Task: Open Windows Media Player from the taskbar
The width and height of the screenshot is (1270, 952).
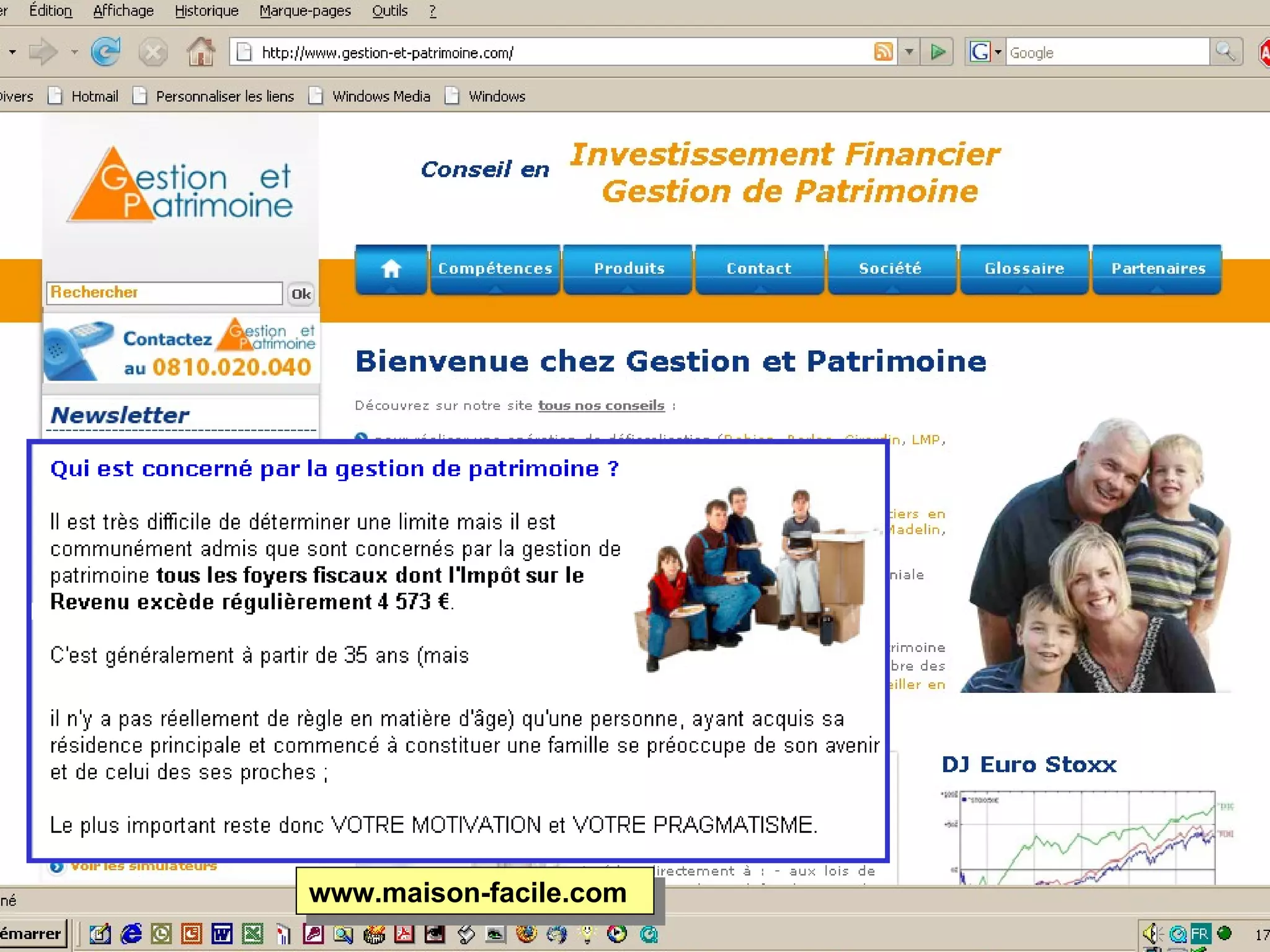Action: (616, 933)
